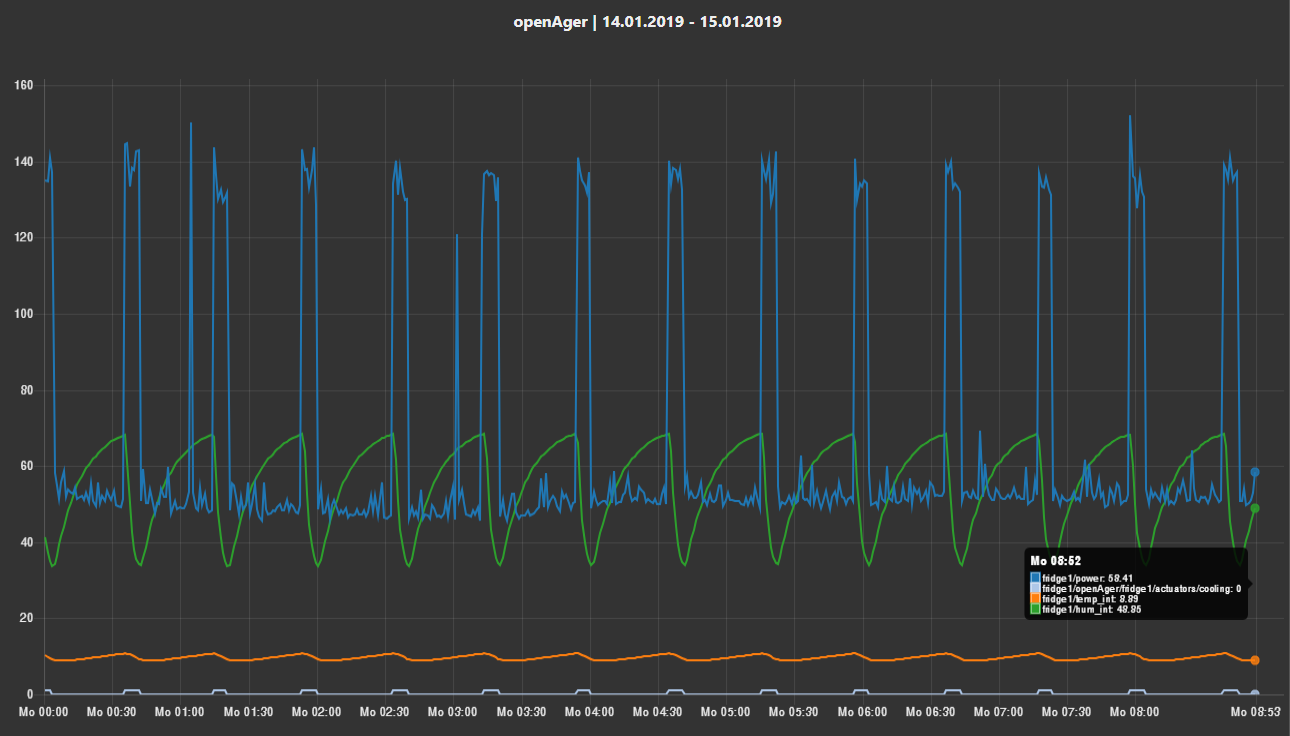The width and height of the screenshot is (1290, 736).
Task: Click y-axis label '140'
Action: coord(24,161)
